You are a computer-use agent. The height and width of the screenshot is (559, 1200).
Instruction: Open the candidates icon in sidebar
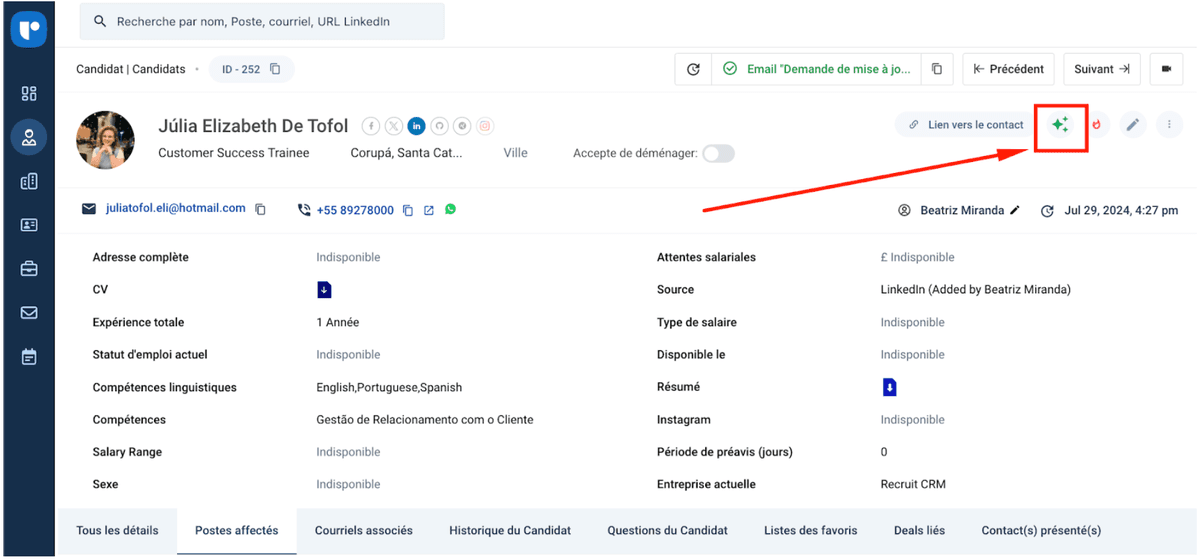pyautogui.click(x=29, y=137)
